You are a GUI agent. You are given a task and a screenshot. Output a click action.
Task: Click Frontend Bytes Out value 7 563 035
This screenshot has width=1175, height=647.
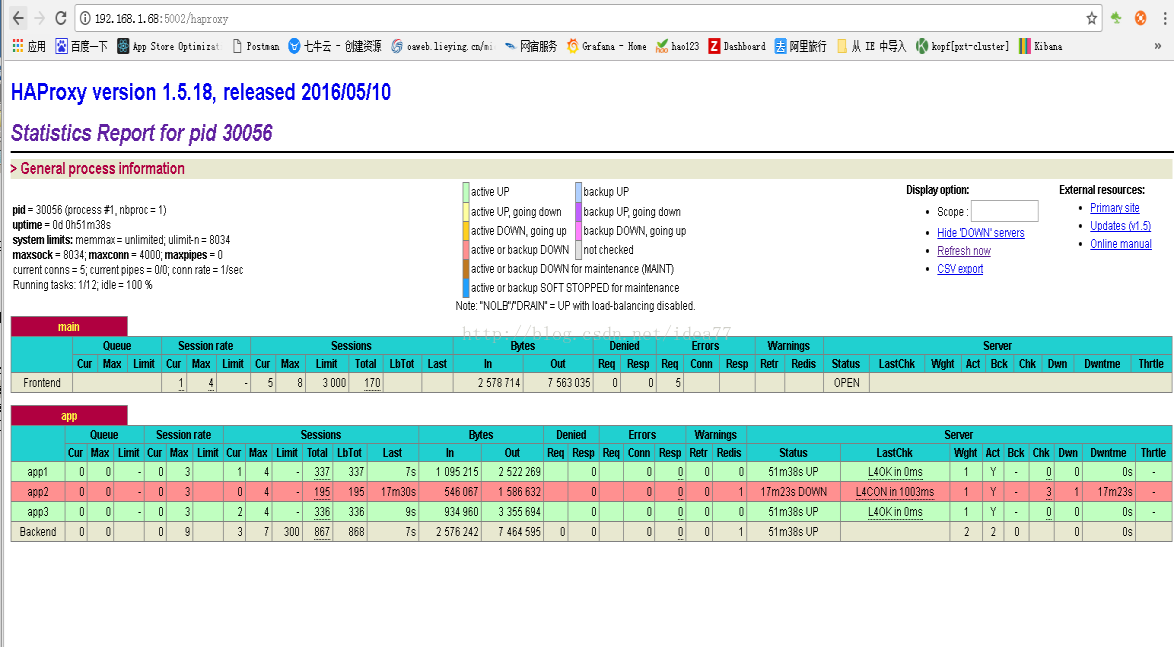pyautogui.click(x=569, y=383)
